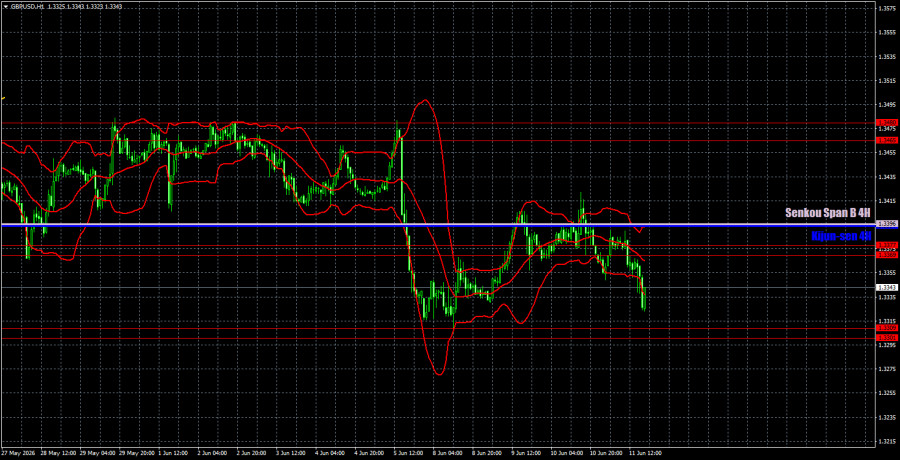Click the 1.3355 price scale value
Screen dimensions: 900x460
(x=885, y=273)
